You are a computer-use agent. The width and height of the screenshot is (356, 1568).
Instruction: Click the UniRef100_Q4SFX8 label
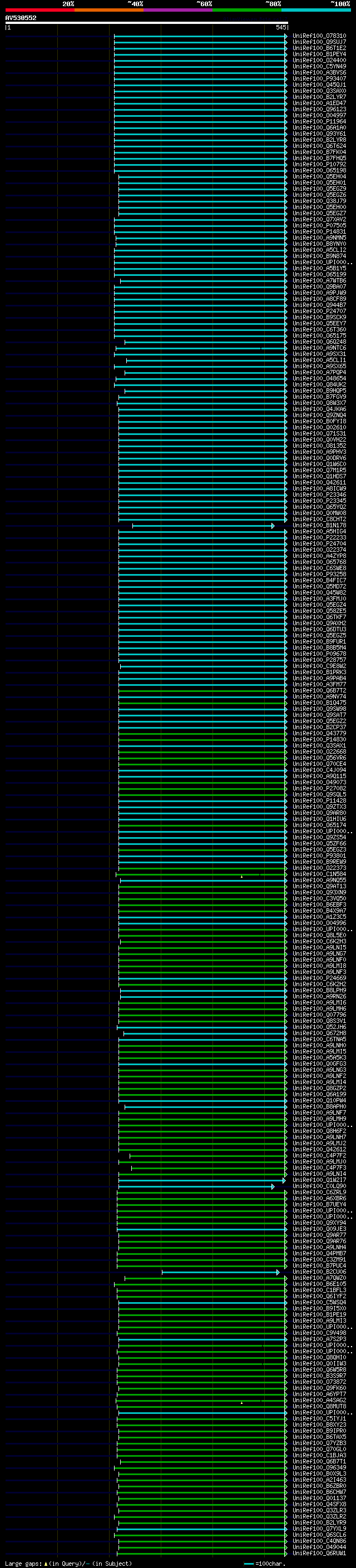tap(319, 1504)
